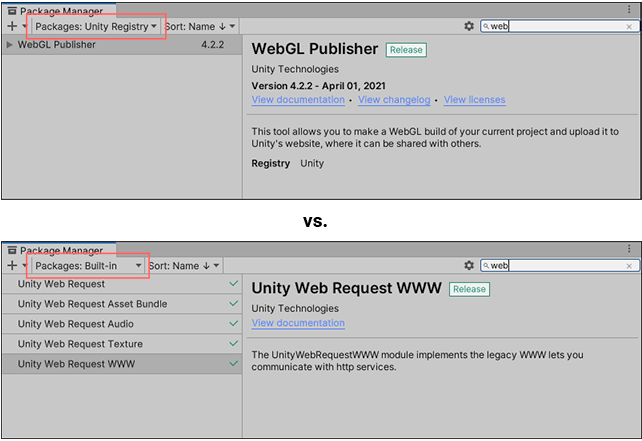Viewport: 642px width, 441px height.
Task: Open View documentation link for WebGL Publisher
Action: [x=298, y=100]
